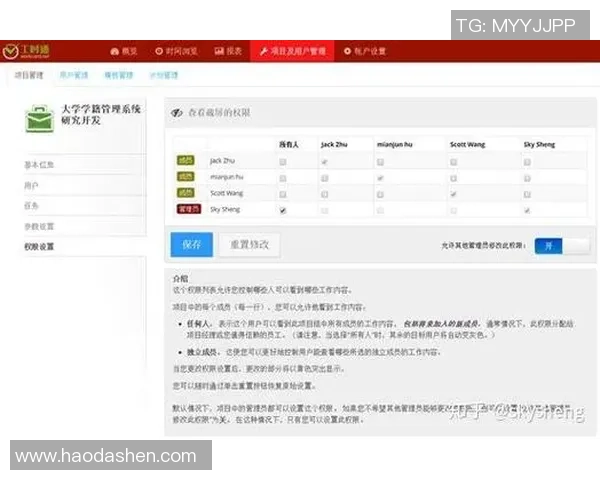Click the Scott Wang column header
This screenshot has width=600, height=480.
tap(467, 144)
